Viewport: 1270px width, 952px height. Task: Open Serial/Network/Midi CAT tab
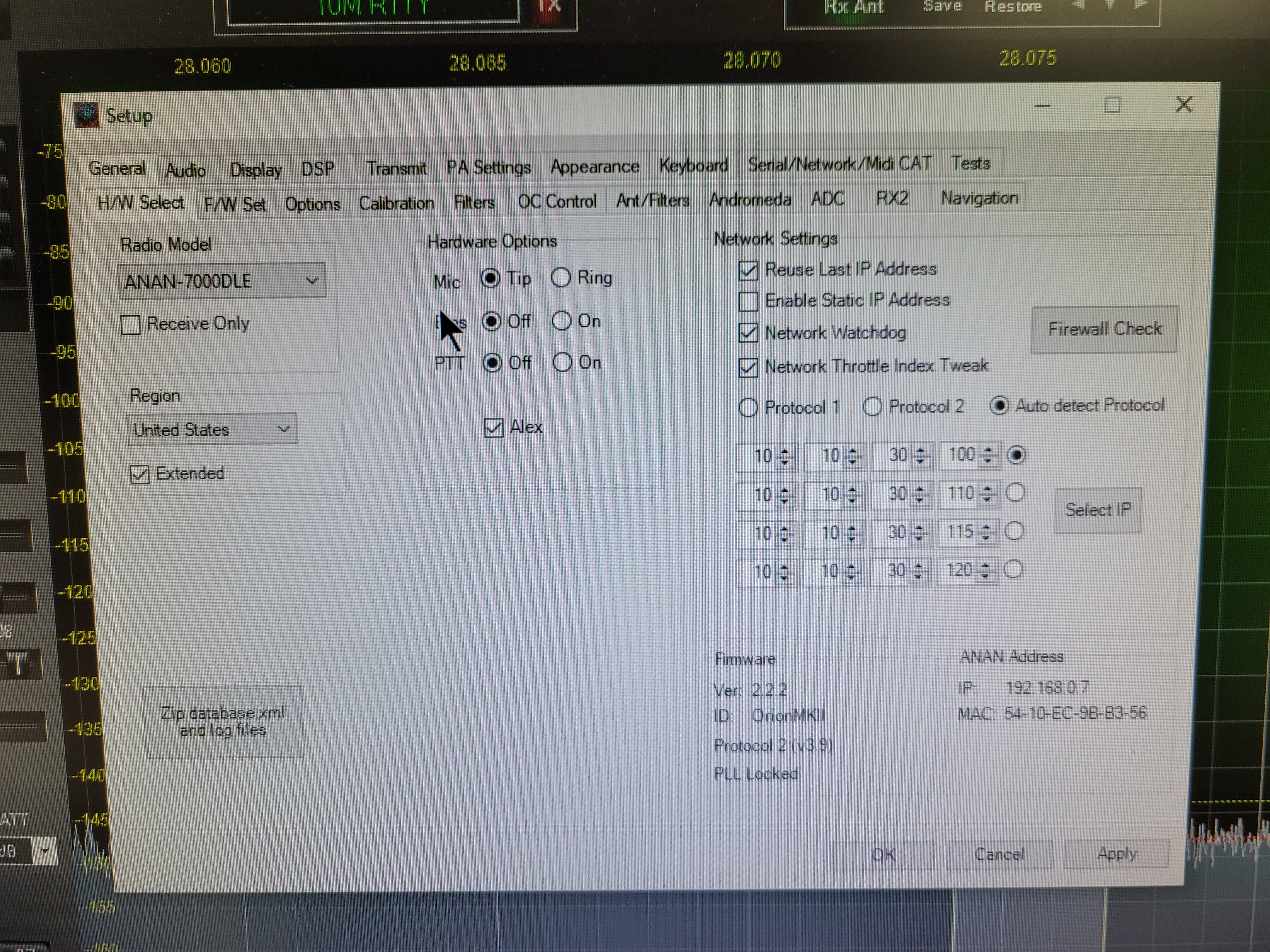(839, 165)
